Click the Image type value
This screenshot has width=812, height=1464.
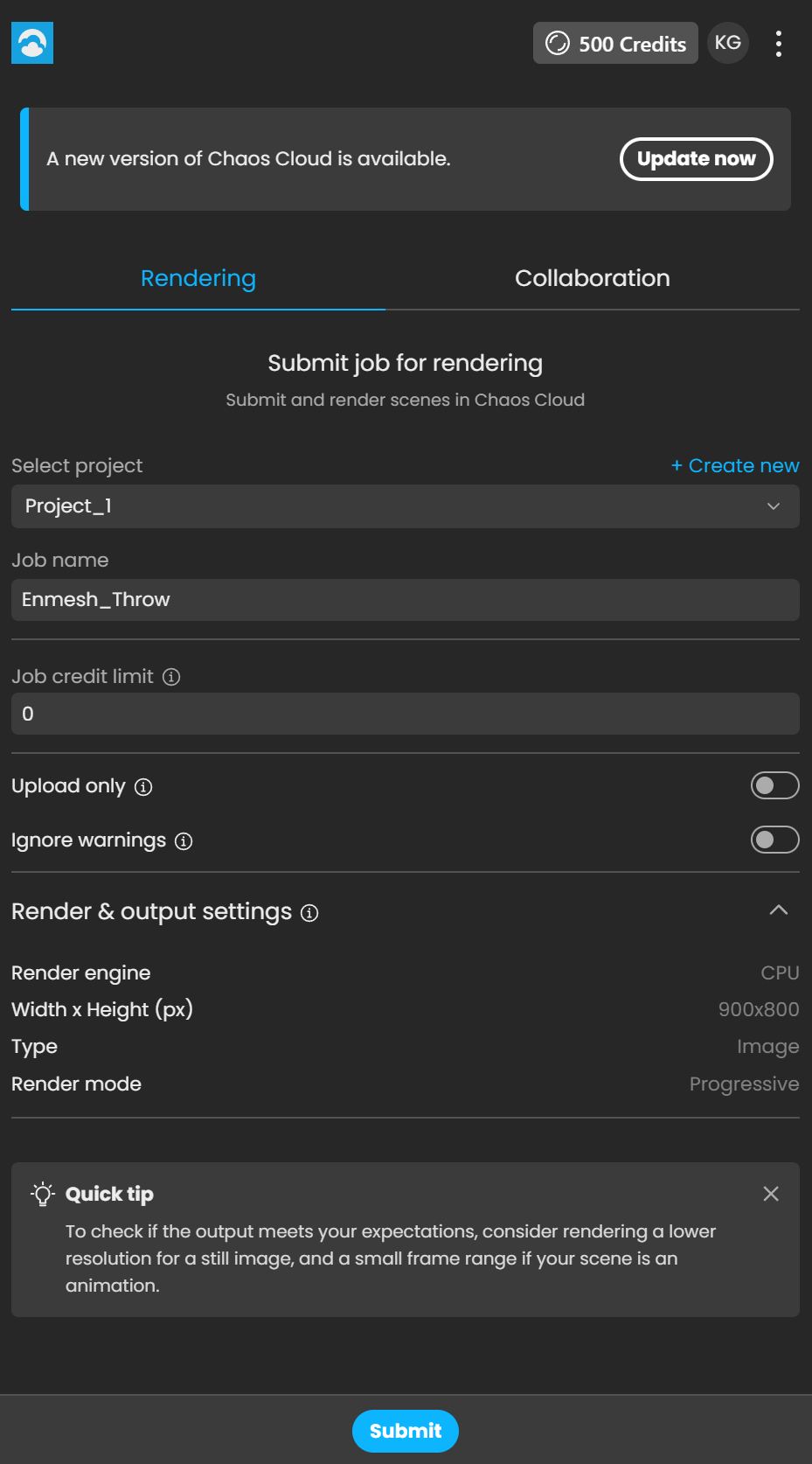[x=767, y=1047]
